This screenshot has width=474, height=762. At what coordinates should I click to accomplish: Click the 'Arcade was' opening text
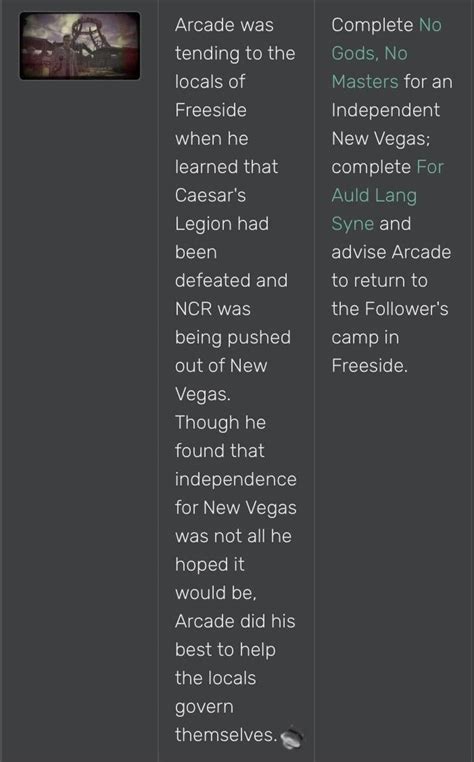(224, 25)
